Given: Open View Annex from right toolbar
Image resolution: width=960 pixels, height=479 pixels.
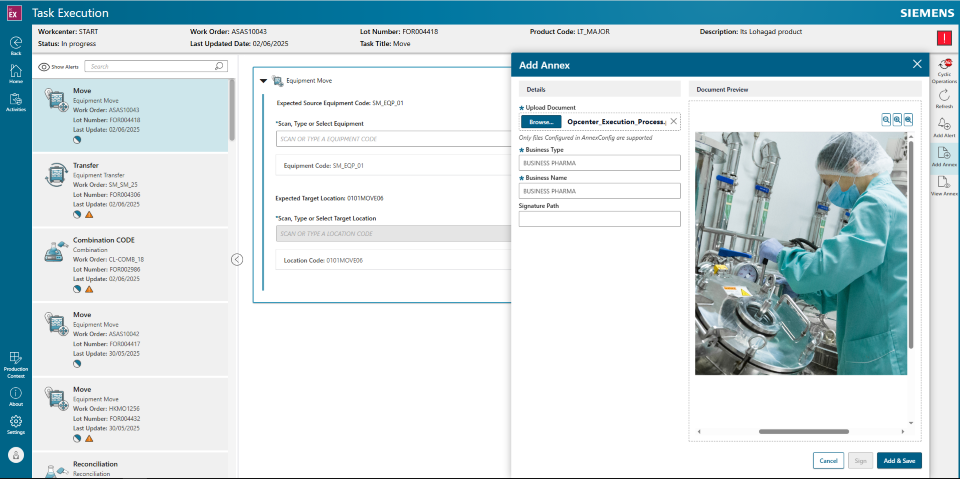Looking at the screenshot, I should [944, 184].
